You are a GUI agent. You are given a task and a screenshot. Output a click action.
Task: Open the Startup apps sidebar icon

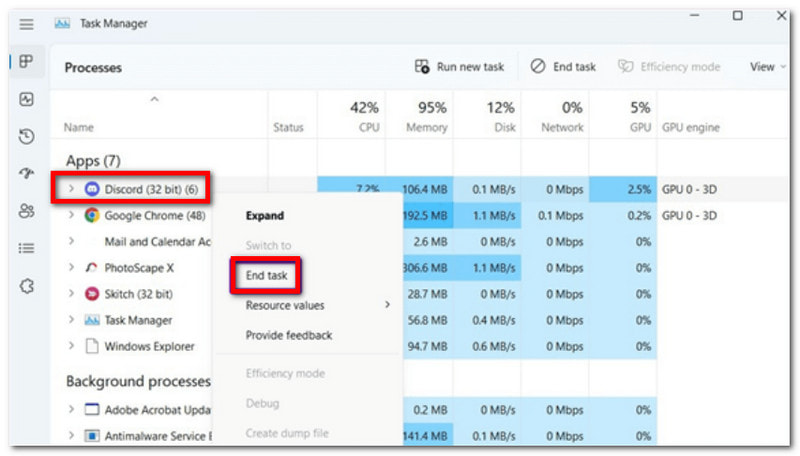(x=27, y=173)
